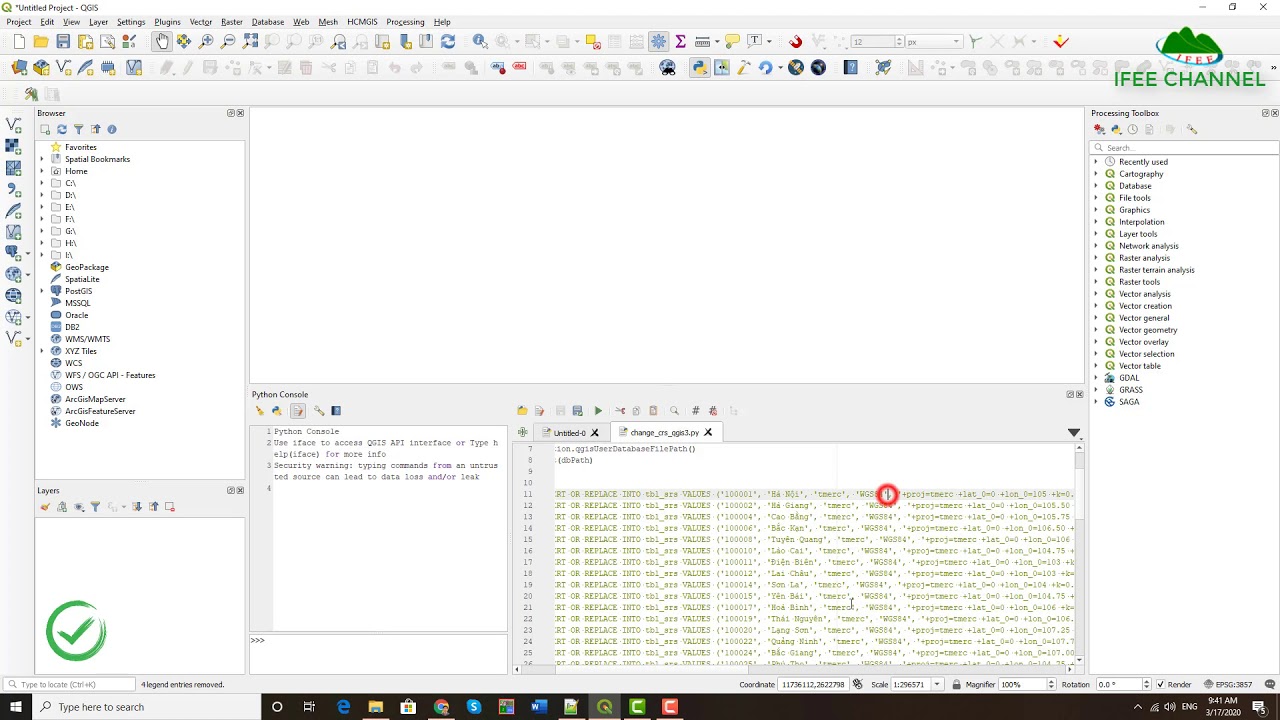1280x720 pixels.
Task: Run script with green play button
Action: pos(598,411)
